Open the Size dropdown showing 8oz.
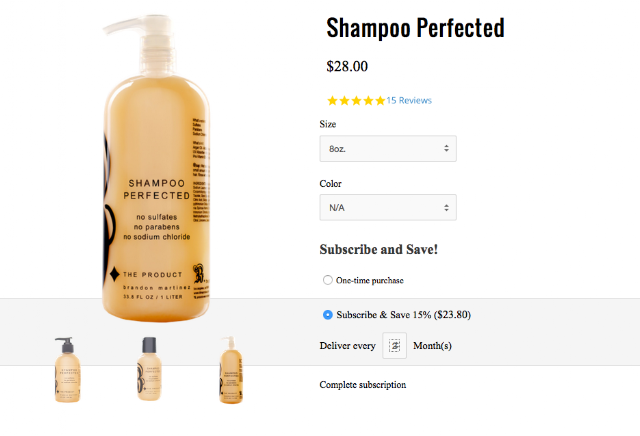 click(388, 149)
